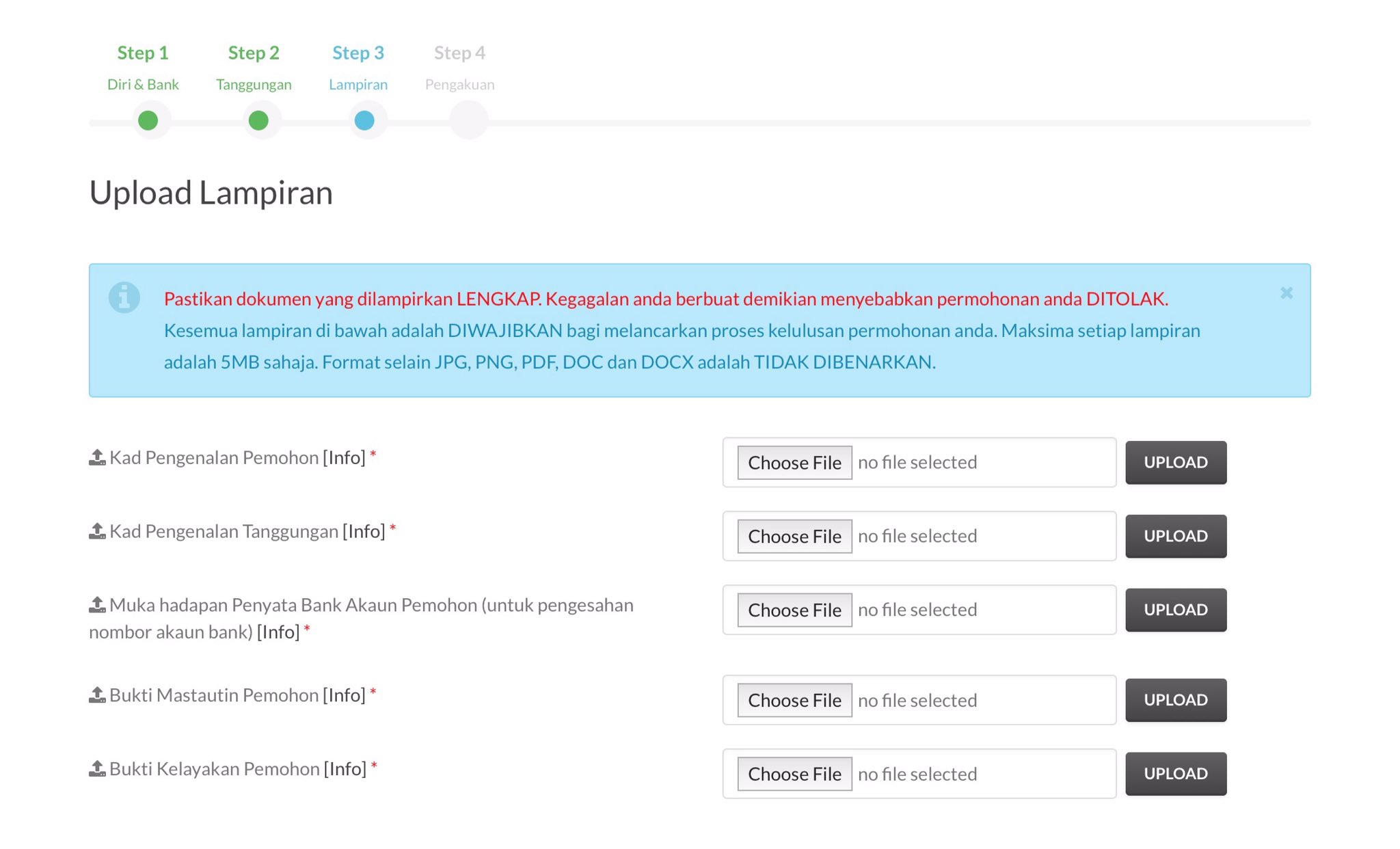
Task: Open Info link for Kad Pengenalan Pemohon
Action: 344,457
